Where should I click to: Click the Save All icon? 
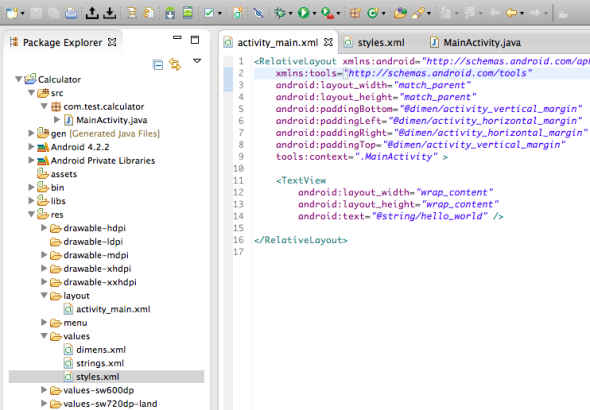(53, 13)
